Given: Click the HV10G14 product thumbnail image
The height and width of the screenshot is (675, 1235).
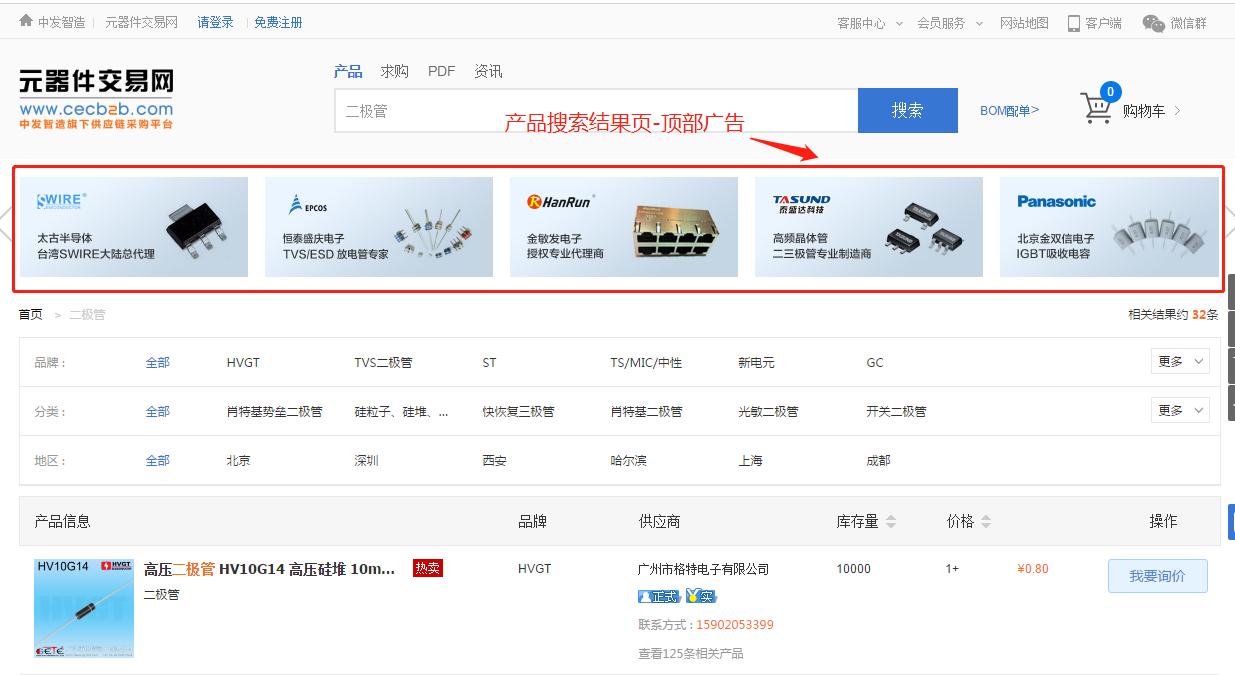Looking at the screenshot, I should coord(84,608).
